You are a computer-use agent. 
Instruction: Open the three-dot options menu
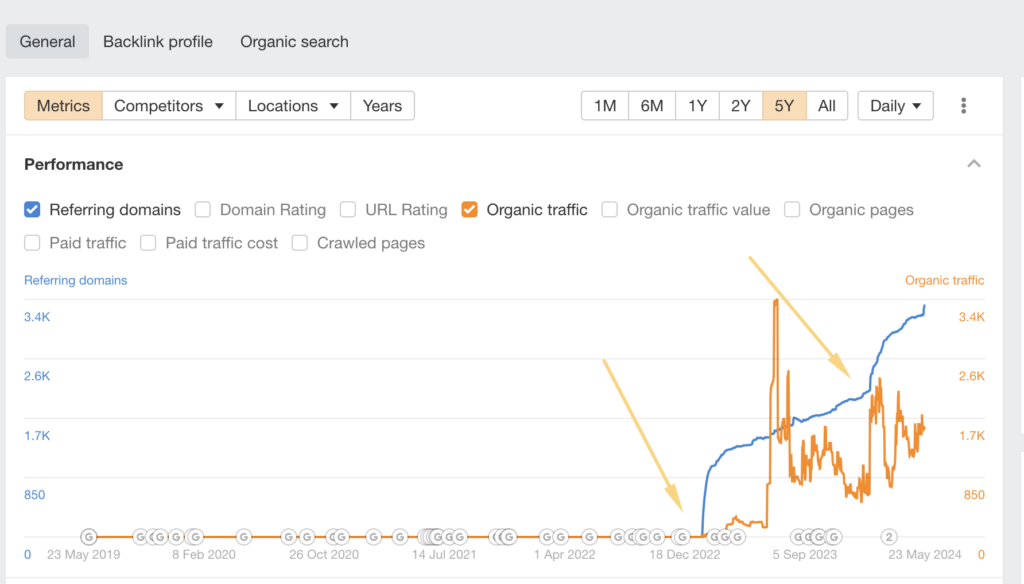pos(963,105)
